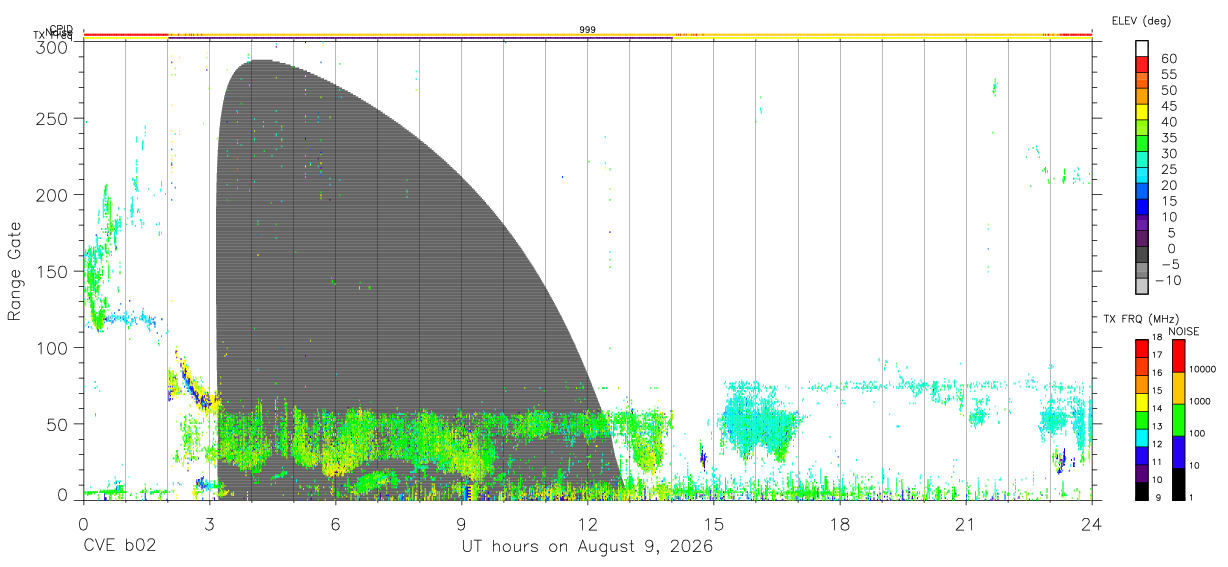The width and height of the screenshot is (1228, 567).
Task: Pick red NOISE segment above 10000
Action: point(1178,356)
